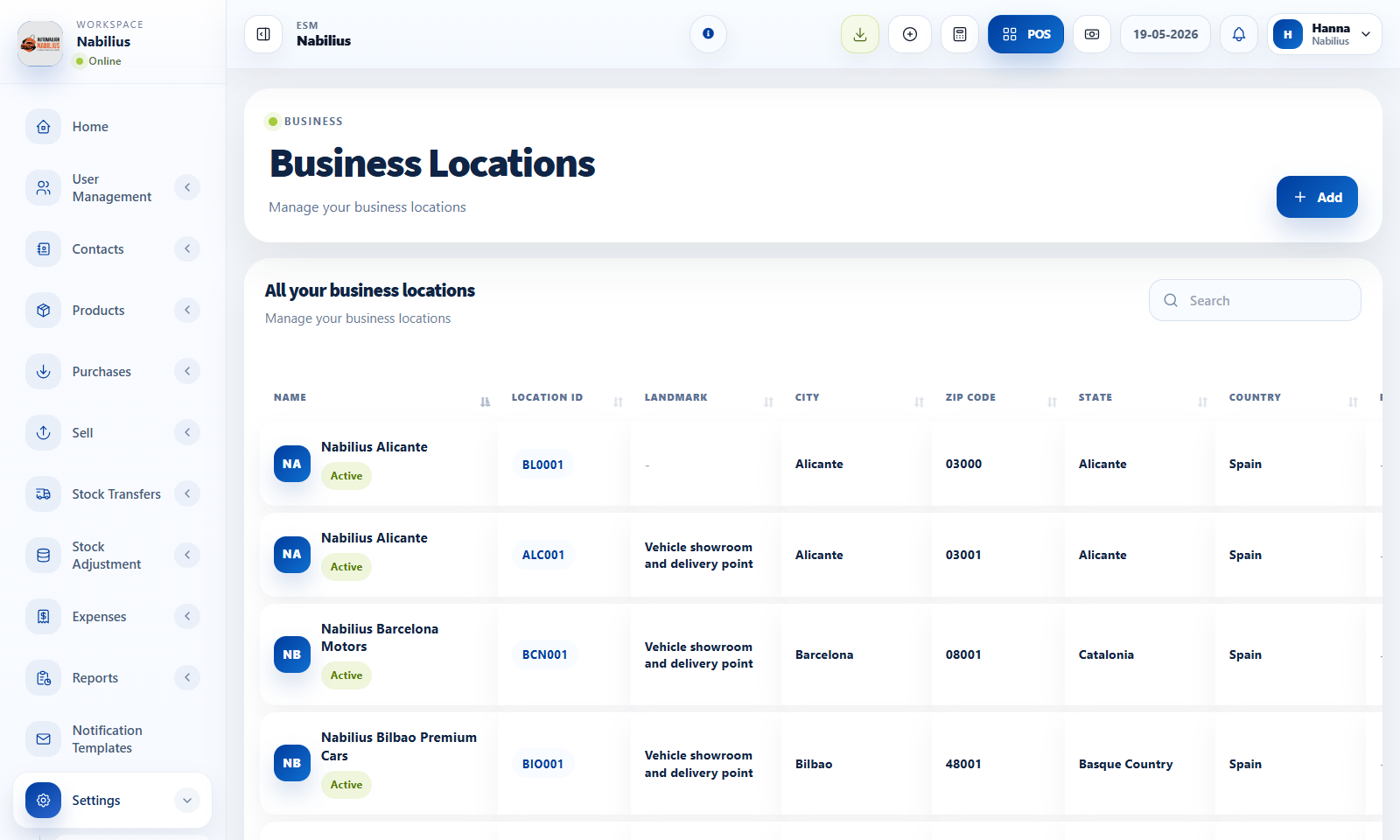Click location ID BCN001
The image size is (1400, 840).
coord(544,654)
